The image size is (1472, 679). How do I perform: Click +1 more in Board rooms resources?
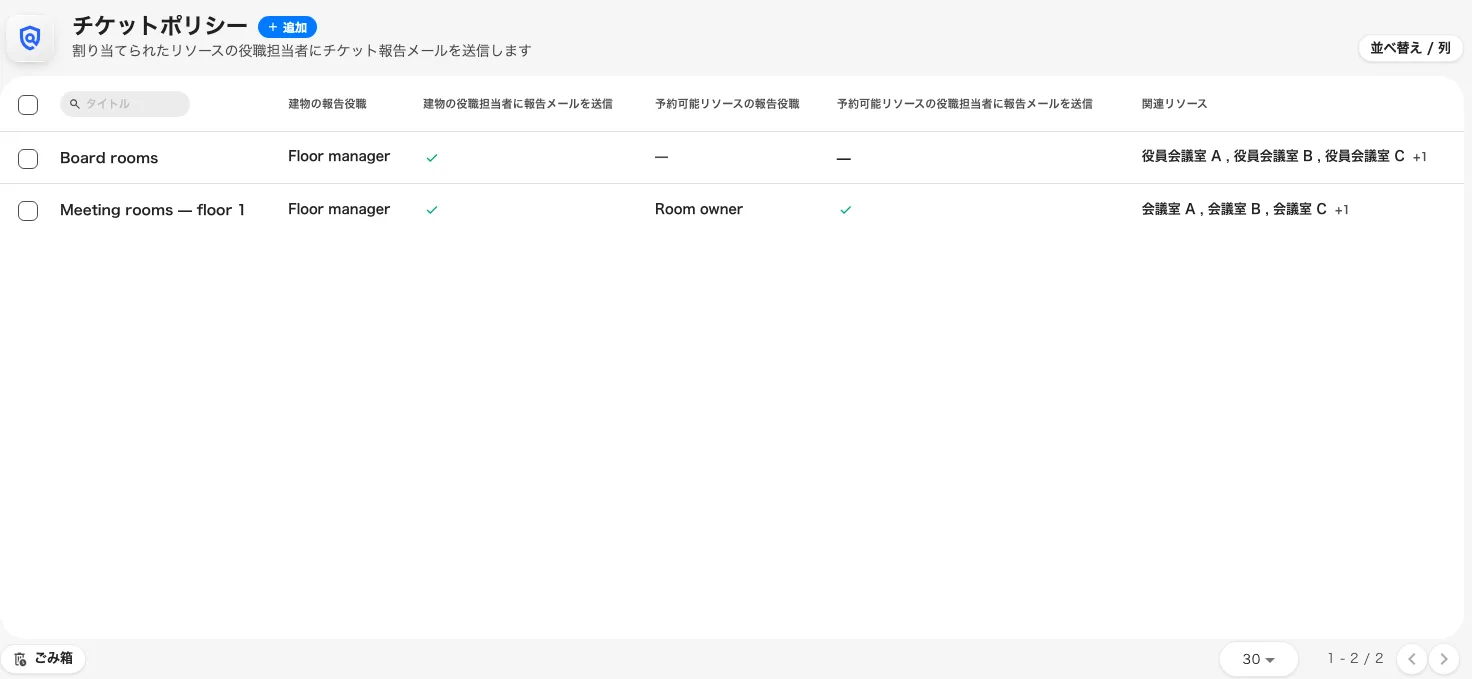(1420, 157)
